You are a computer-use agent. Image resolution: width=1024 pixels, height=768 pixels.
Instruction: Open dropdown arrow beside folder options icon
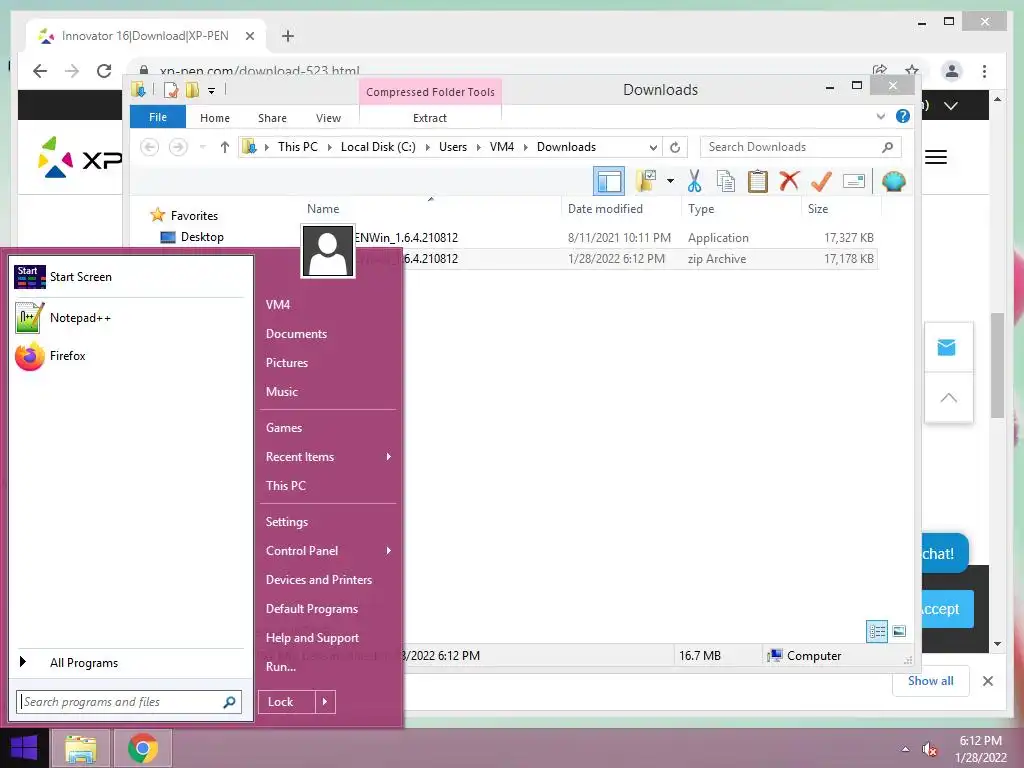pyautogui.click(x=670, y=181)
